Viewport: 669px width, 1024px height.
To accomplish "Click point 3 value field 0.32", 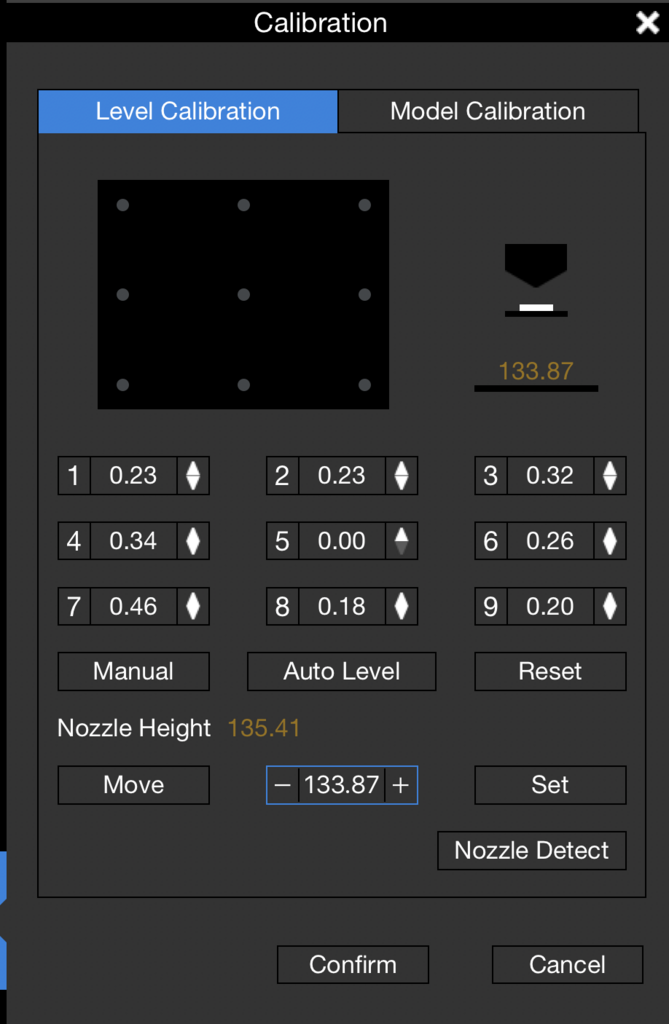I will coord(550,475).
